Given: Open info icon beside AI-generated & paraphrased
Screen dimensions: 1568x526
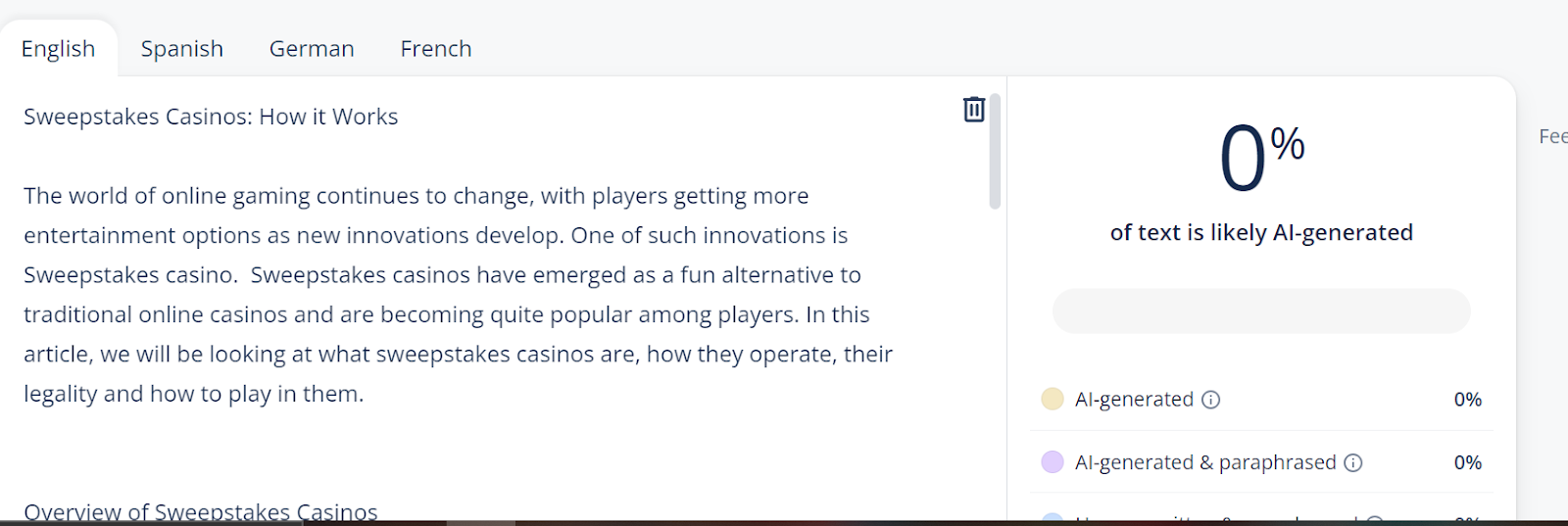Looking at the screenshot, I should coord(1352,462).
